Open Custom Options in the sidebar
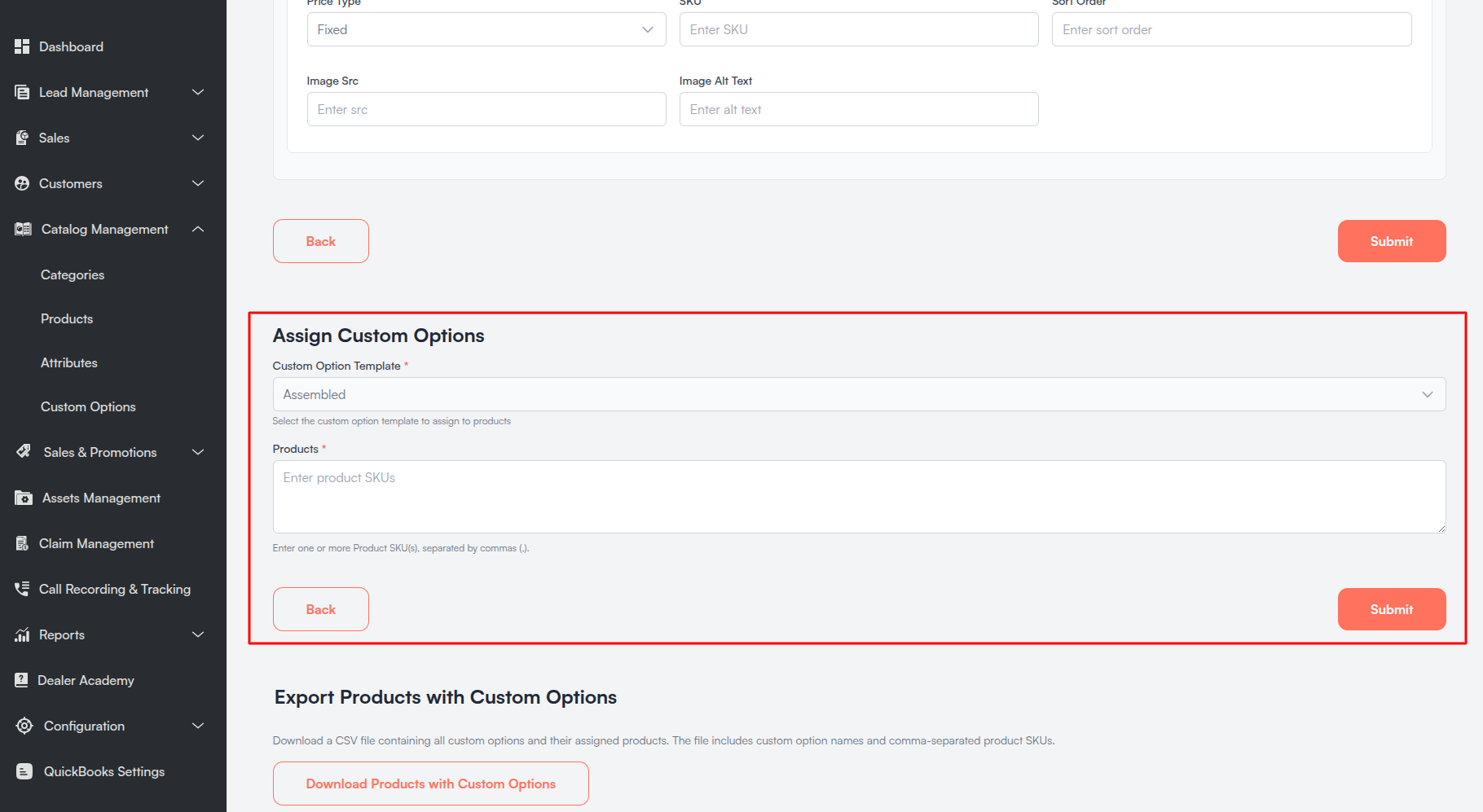The width and height of the screenshot is (1483, 812). click(88, 406)
